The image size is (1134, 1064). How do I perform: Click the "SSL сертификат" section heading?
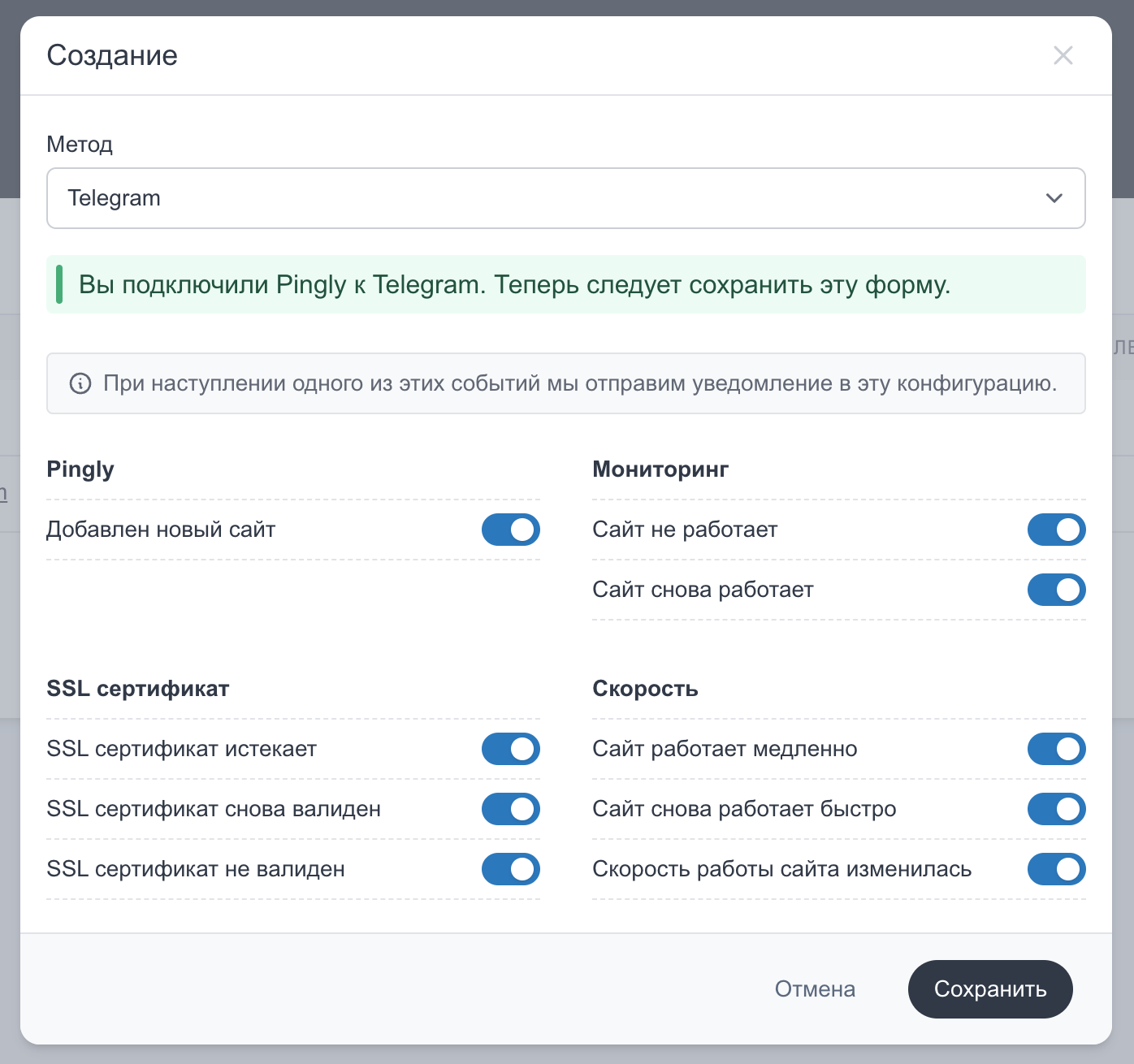click(x=138, y=689)
